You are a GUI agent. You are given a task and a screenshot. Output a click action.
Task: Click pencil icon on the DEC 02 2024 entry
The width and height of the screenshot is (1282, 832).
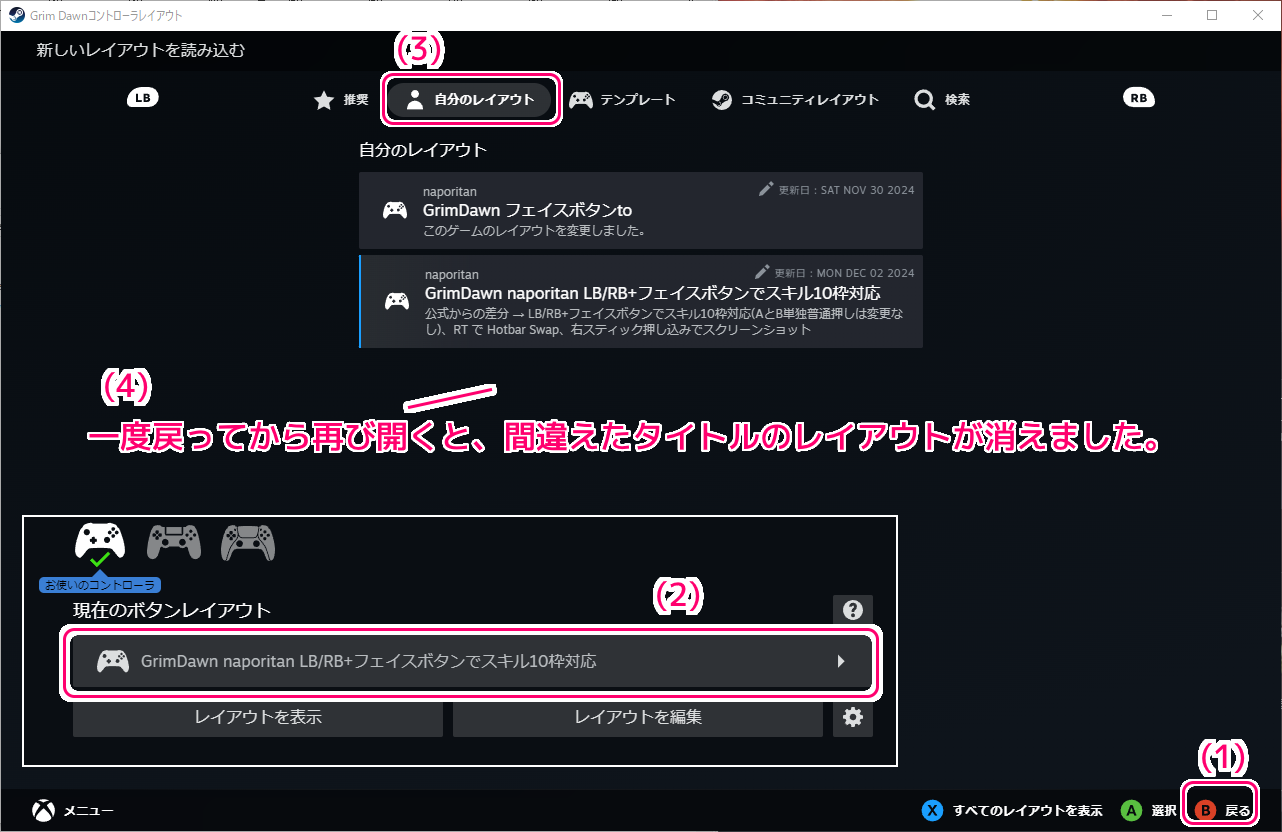[762, 271]
